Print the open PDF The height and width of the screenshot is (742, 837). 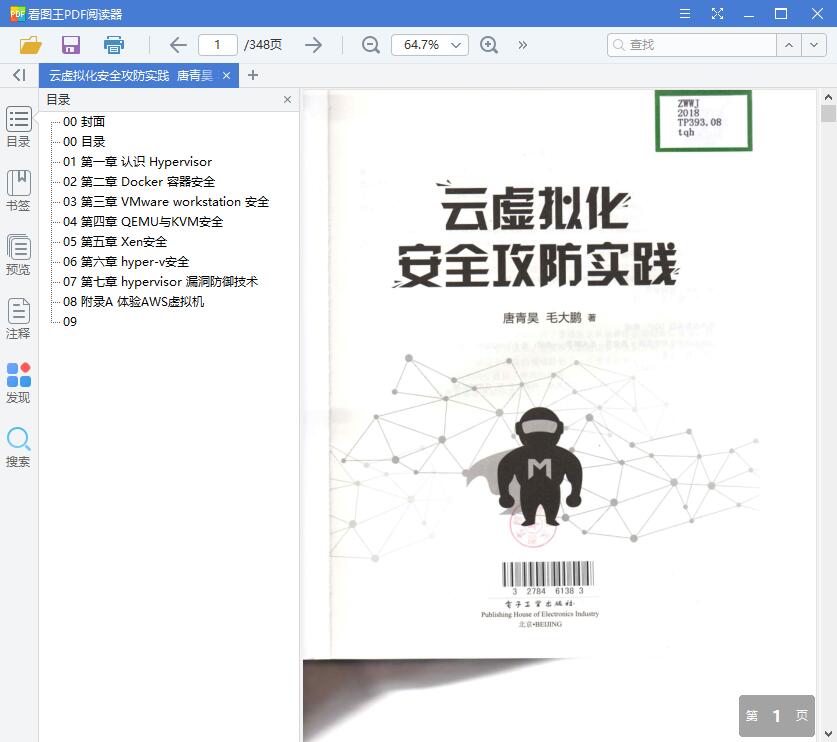(x=113, y=46)
